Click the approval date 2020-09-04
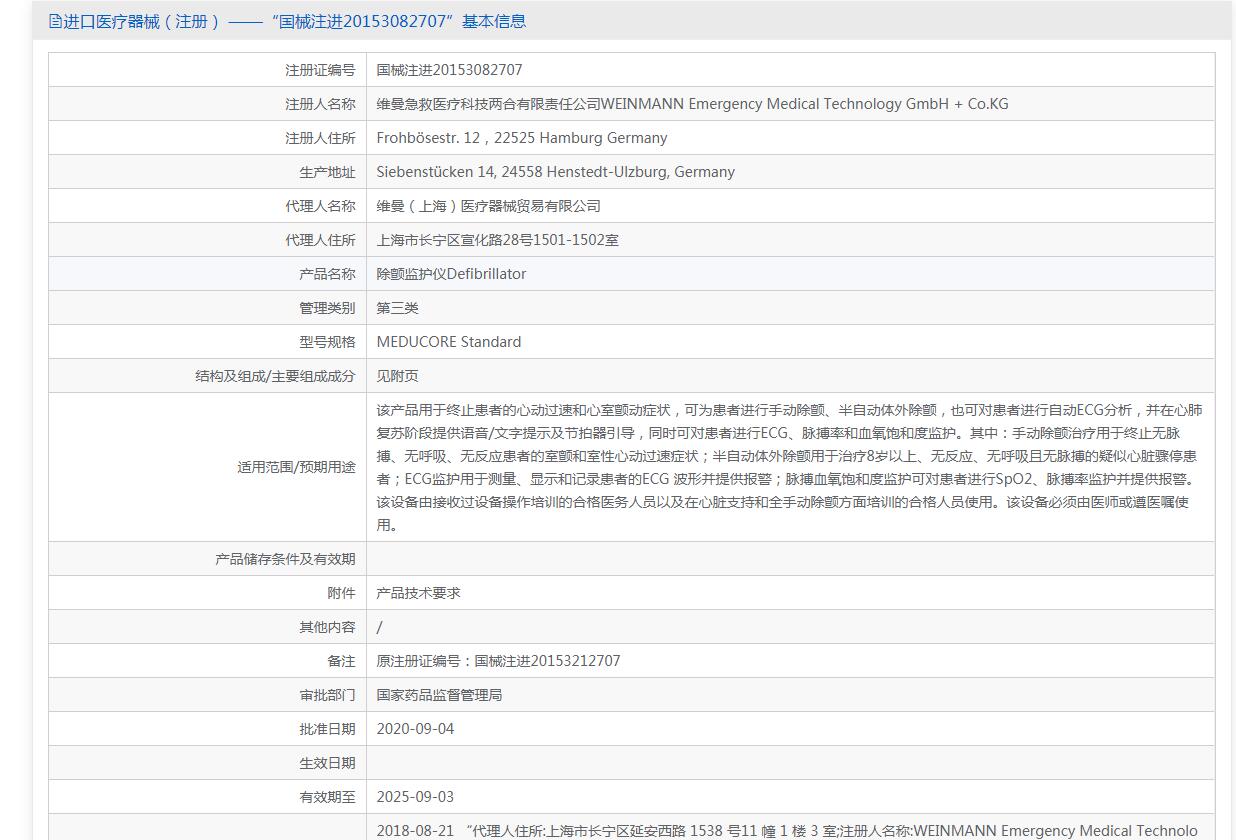Viewport: 1236px width, 840px height. pos(415,729)
